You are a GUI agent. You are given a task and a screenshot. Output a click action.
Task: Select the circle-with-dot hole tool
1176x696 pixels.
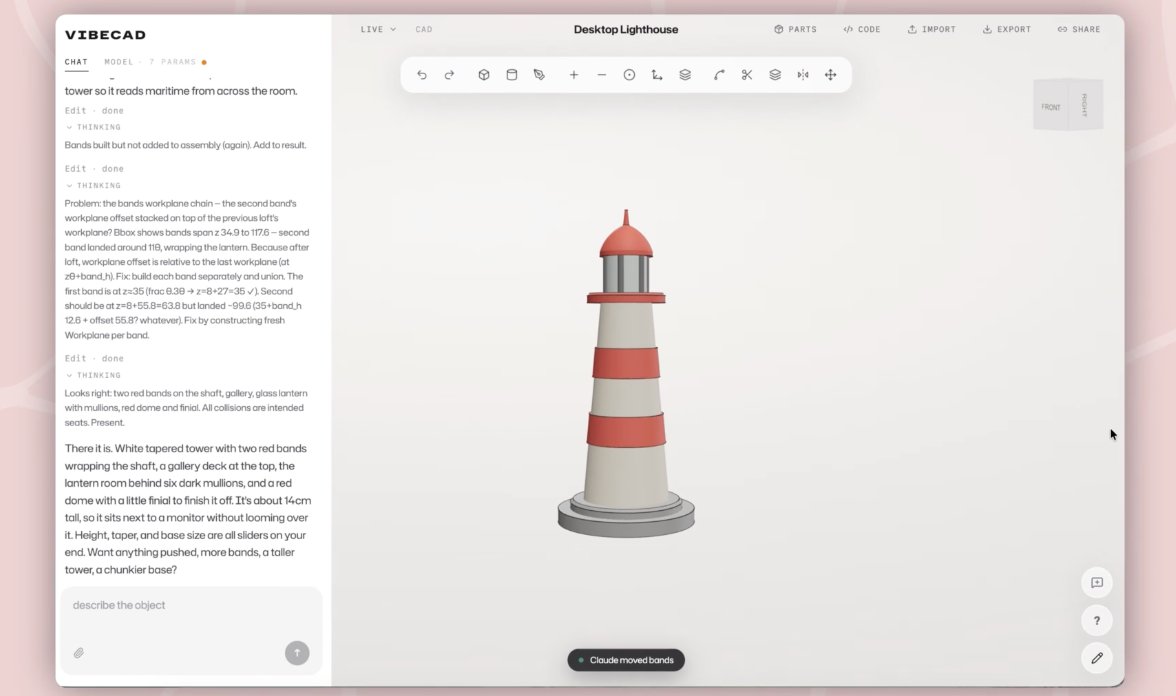pos(629,75)
